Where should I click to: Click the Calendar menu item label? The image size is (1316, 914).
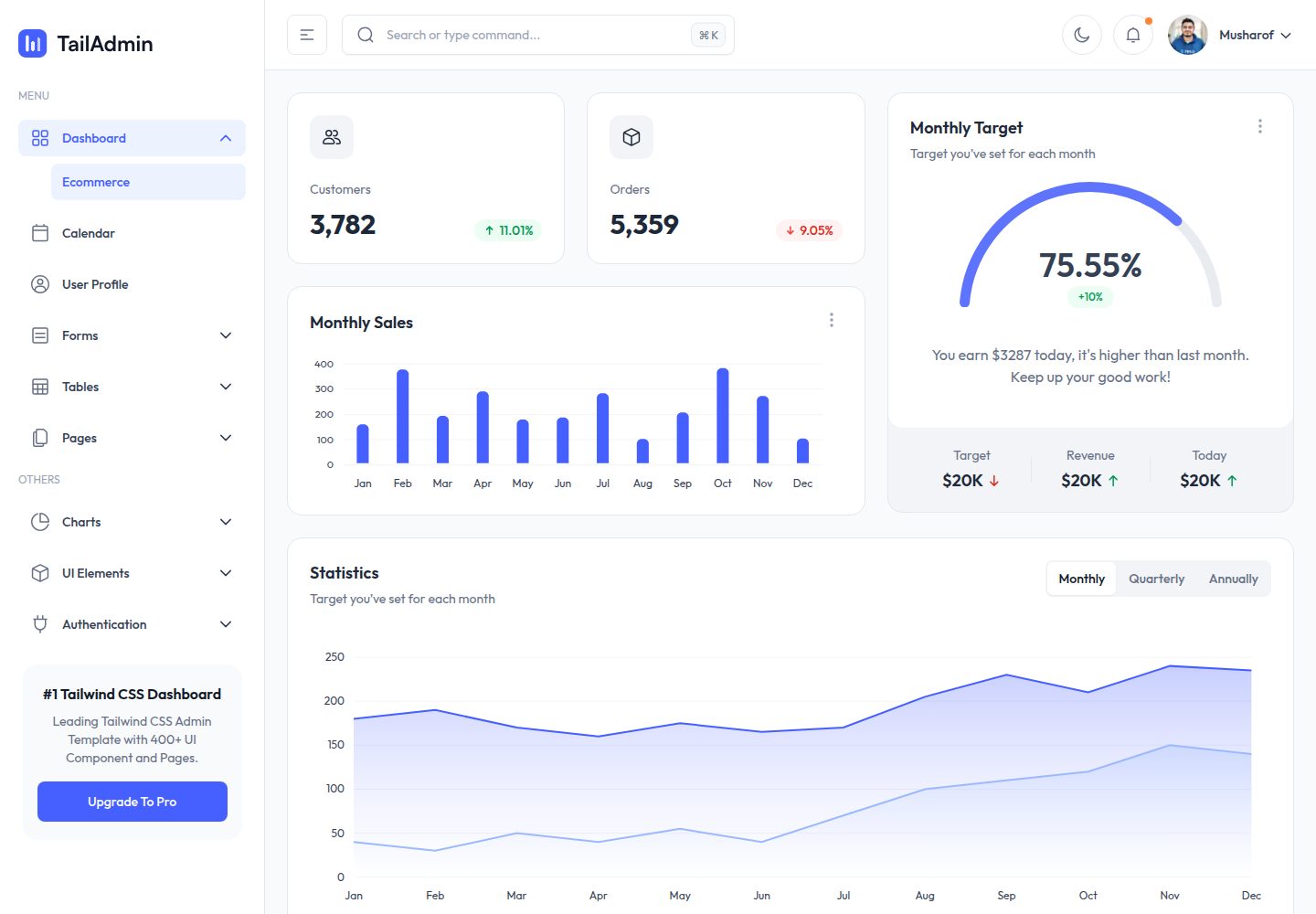click(89, 233)
